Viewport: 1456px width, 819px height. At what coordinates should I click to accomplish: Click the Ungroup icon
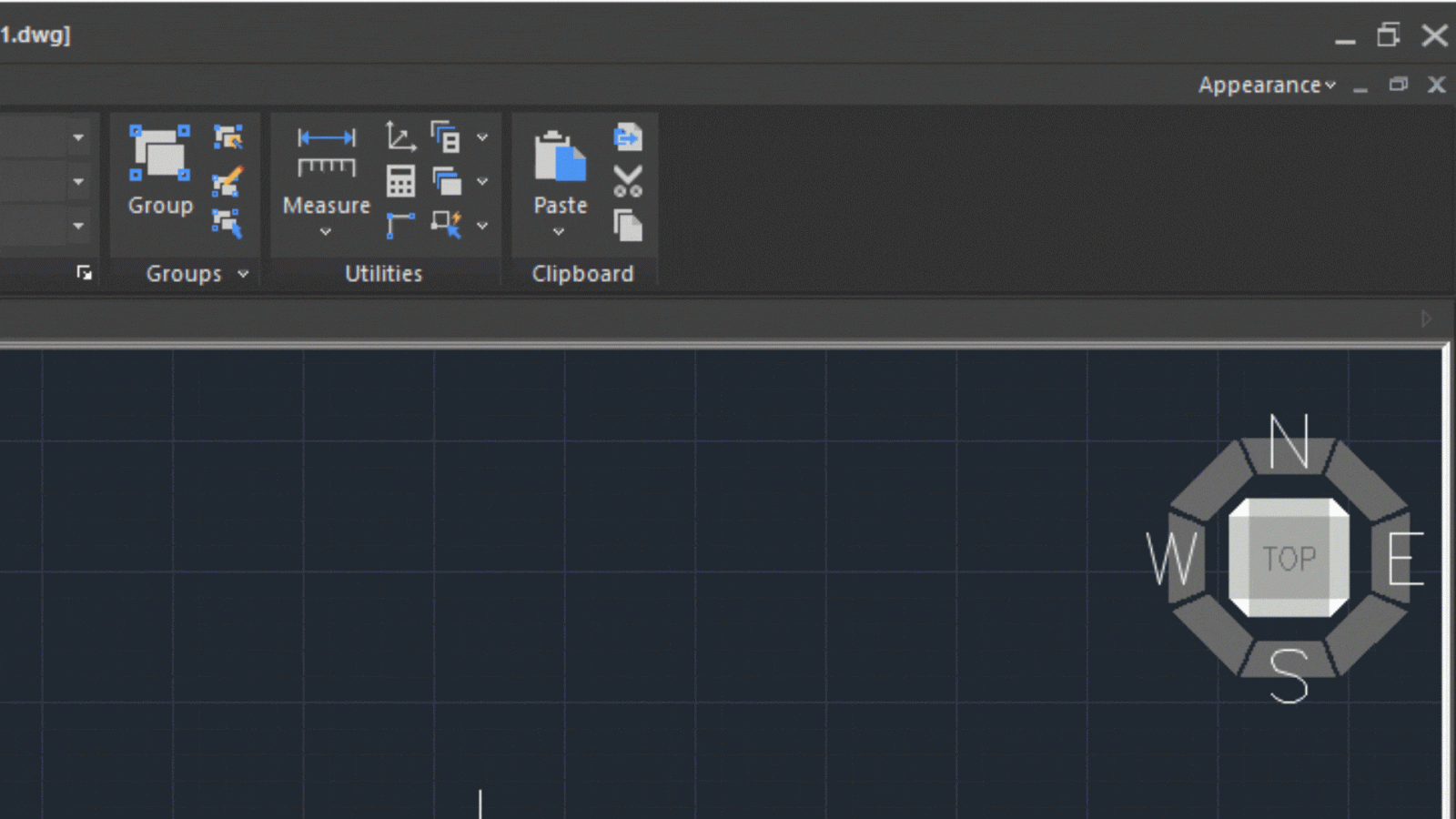tap(227, 137)
